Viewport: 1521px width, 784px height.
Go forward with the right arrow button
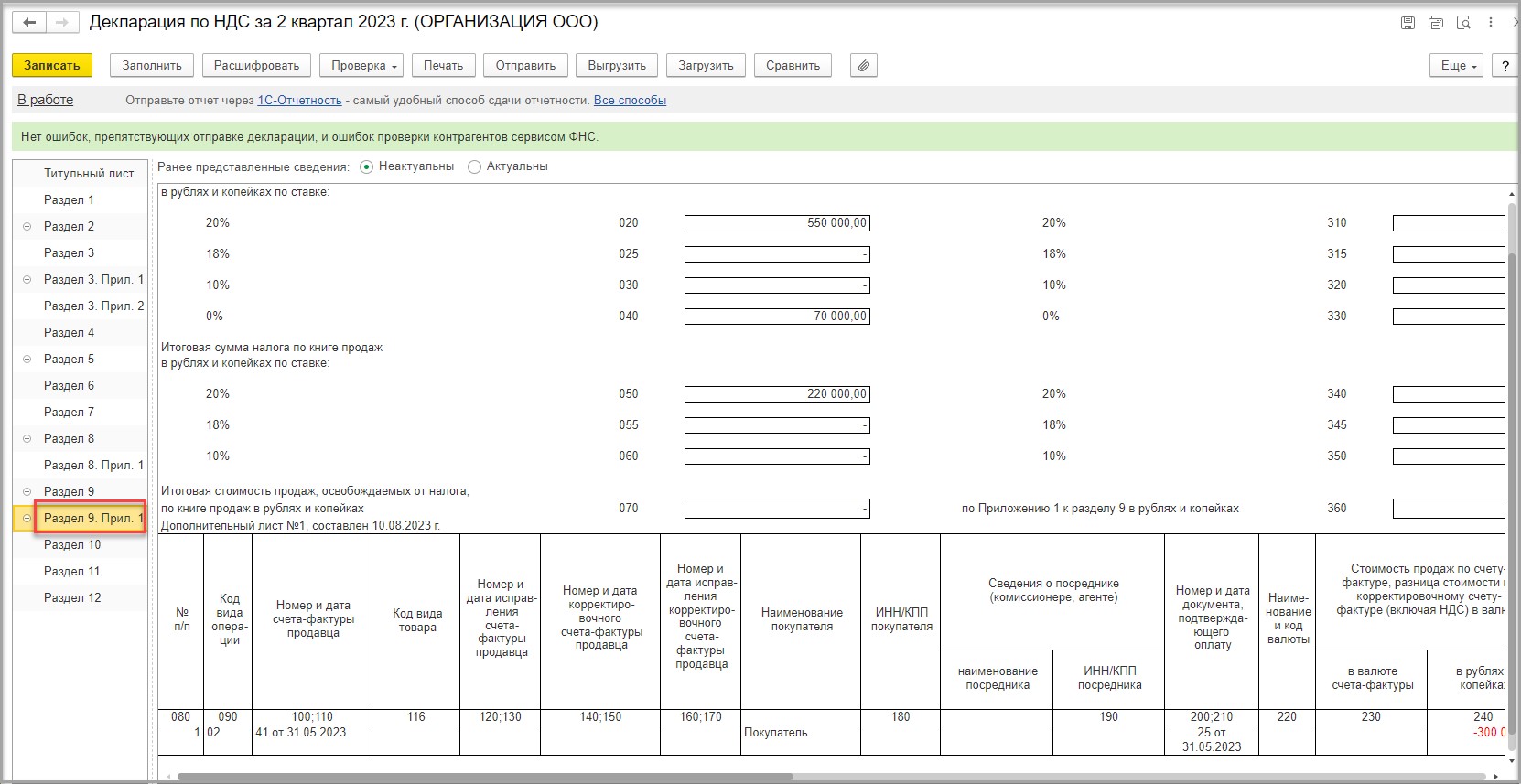tap(60, 22)
